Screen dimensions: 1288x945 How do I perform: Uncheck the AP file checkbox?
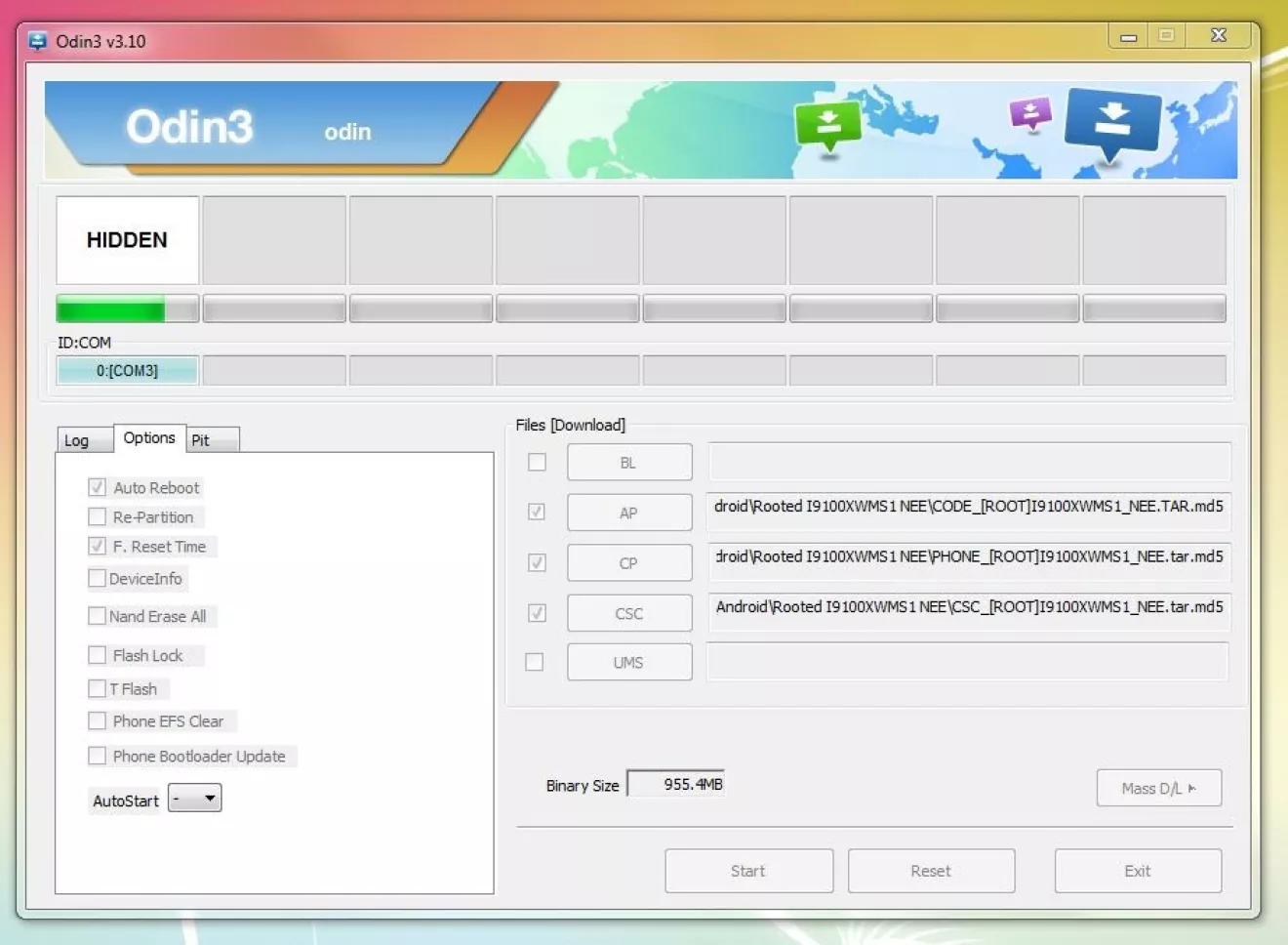(537, 512)
